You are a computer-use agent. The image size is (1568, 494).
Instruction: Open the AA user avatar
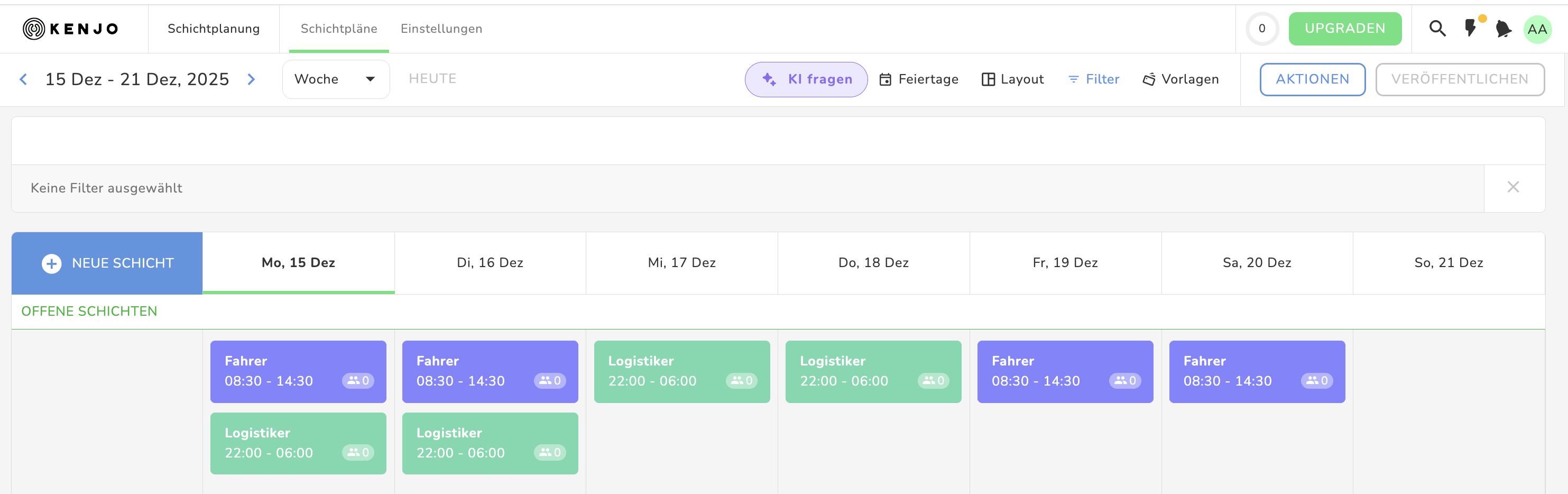pyautogui.click(x=1537, y=29)
